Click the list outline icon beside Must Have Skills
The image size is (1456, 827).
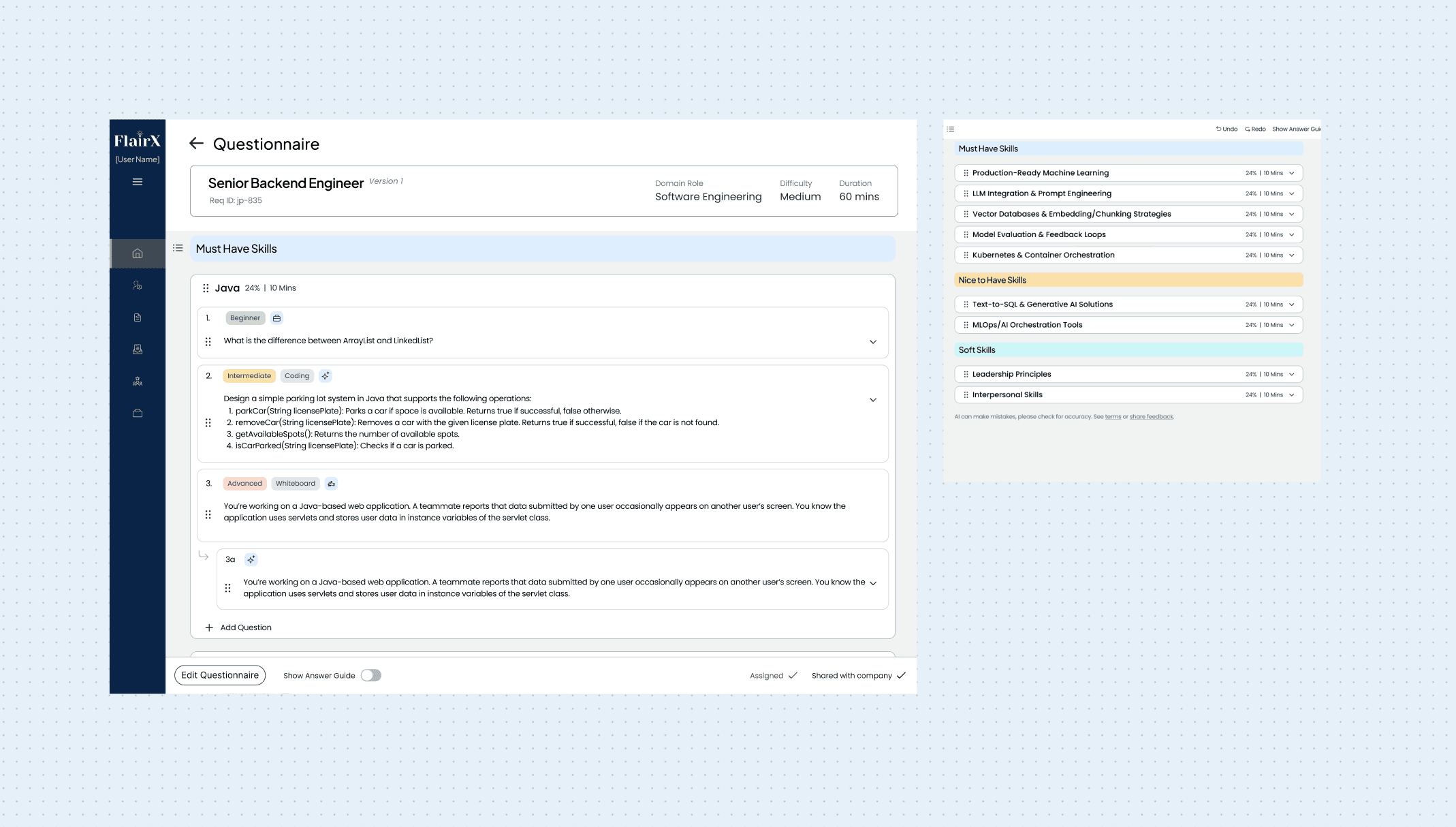pos(178,248)
